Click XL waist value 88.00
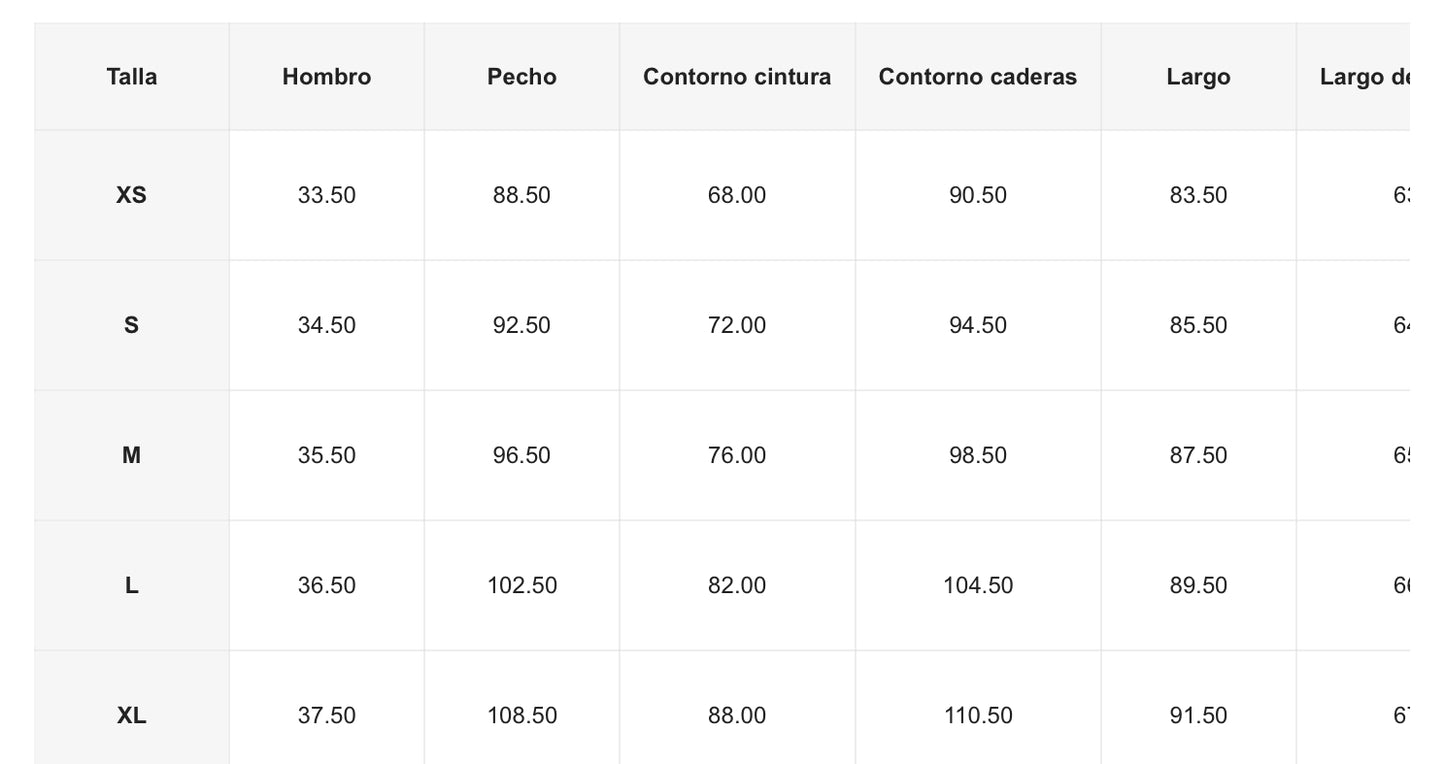The height and width of the screenshot is (764, 1445). (737, 715)
